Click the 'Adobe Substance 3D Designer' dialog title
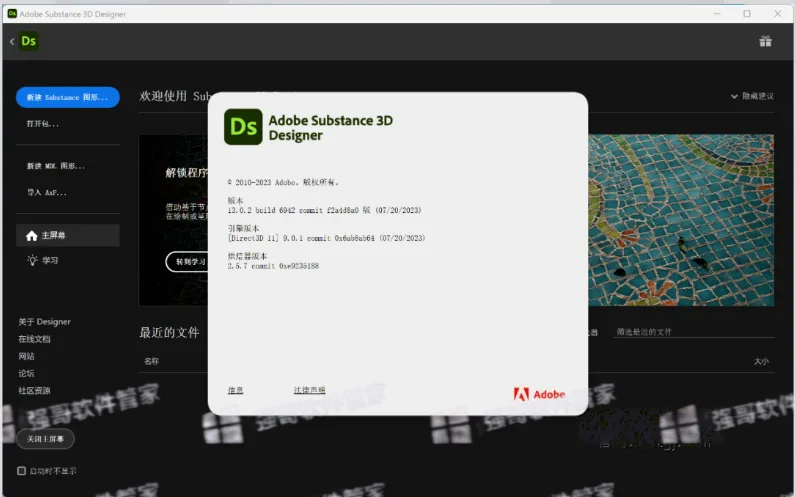The width and height of the screenshot is (795, 497). 331,128
